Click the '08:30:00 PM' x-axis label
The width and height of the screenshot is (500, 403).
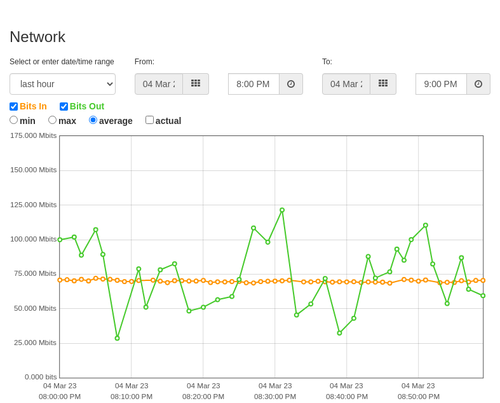[275, 397]
